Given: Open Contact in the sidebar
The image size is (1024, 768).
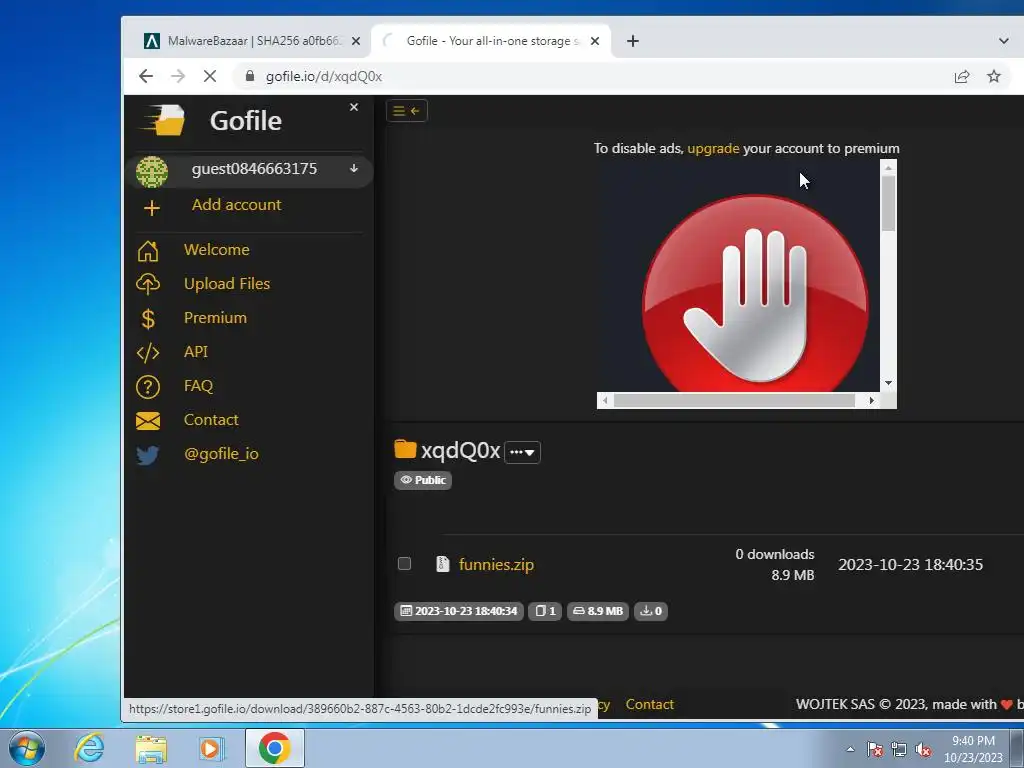Looking at the screenshot, I should [x=211, y=419].
